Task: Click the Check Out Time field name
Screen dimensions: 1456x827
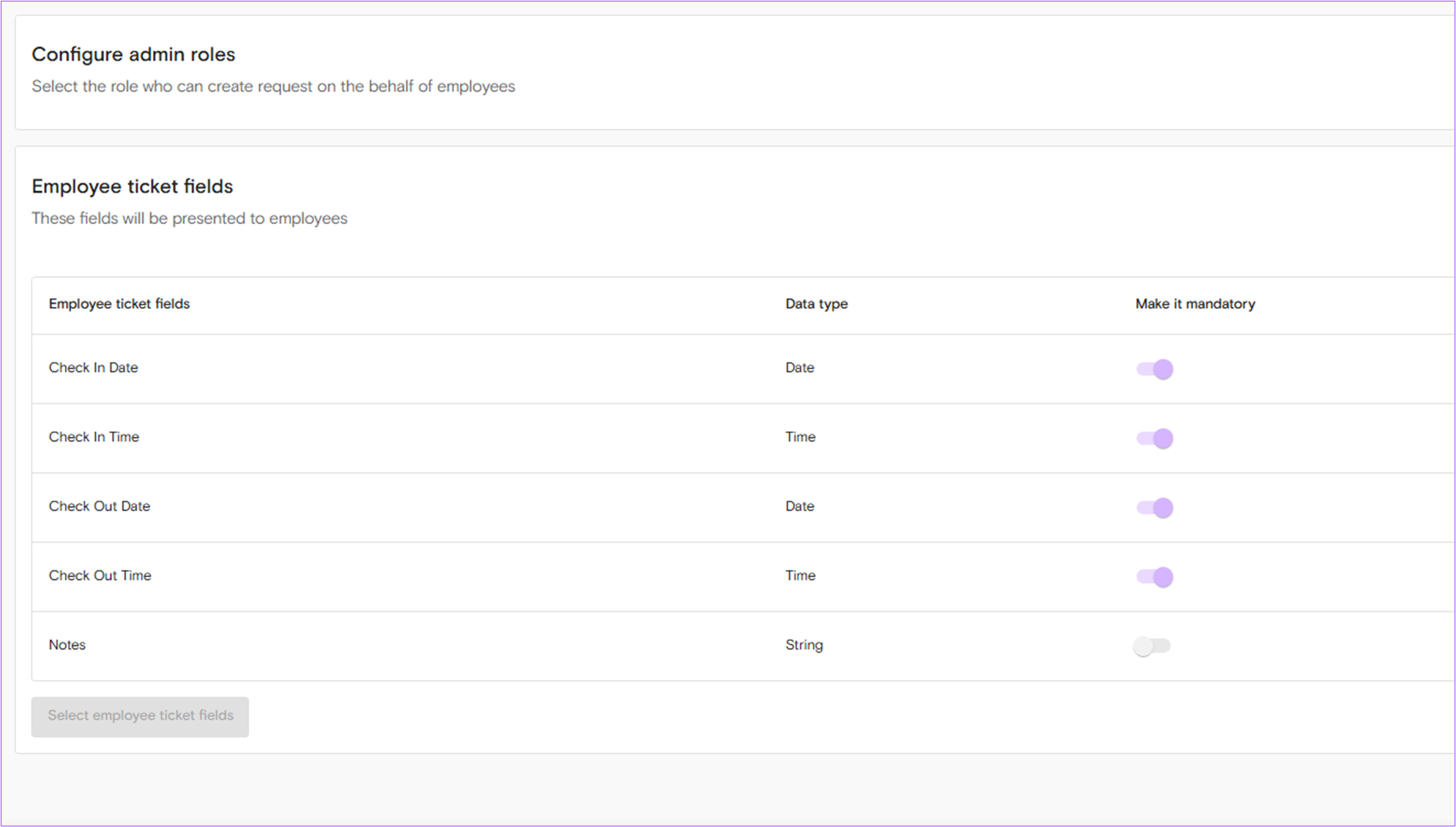Action: [x=100, y=576]
